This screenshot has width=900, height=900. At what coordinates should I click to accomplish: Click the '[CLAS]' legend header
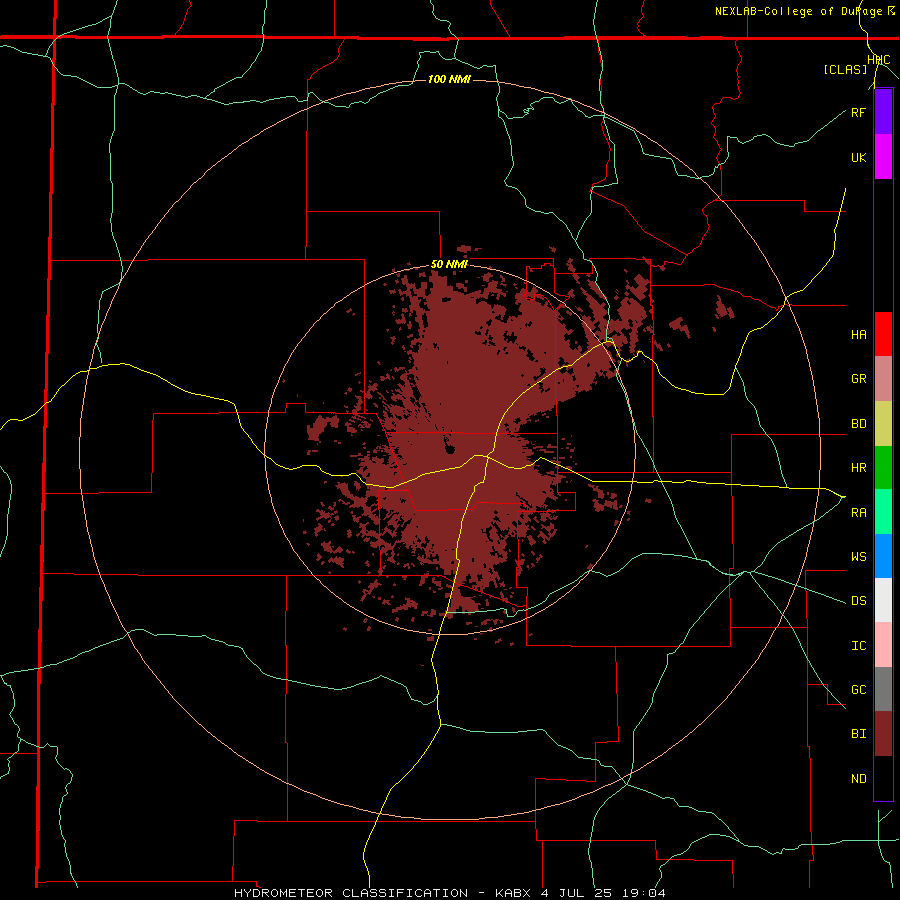coord(845,70)
